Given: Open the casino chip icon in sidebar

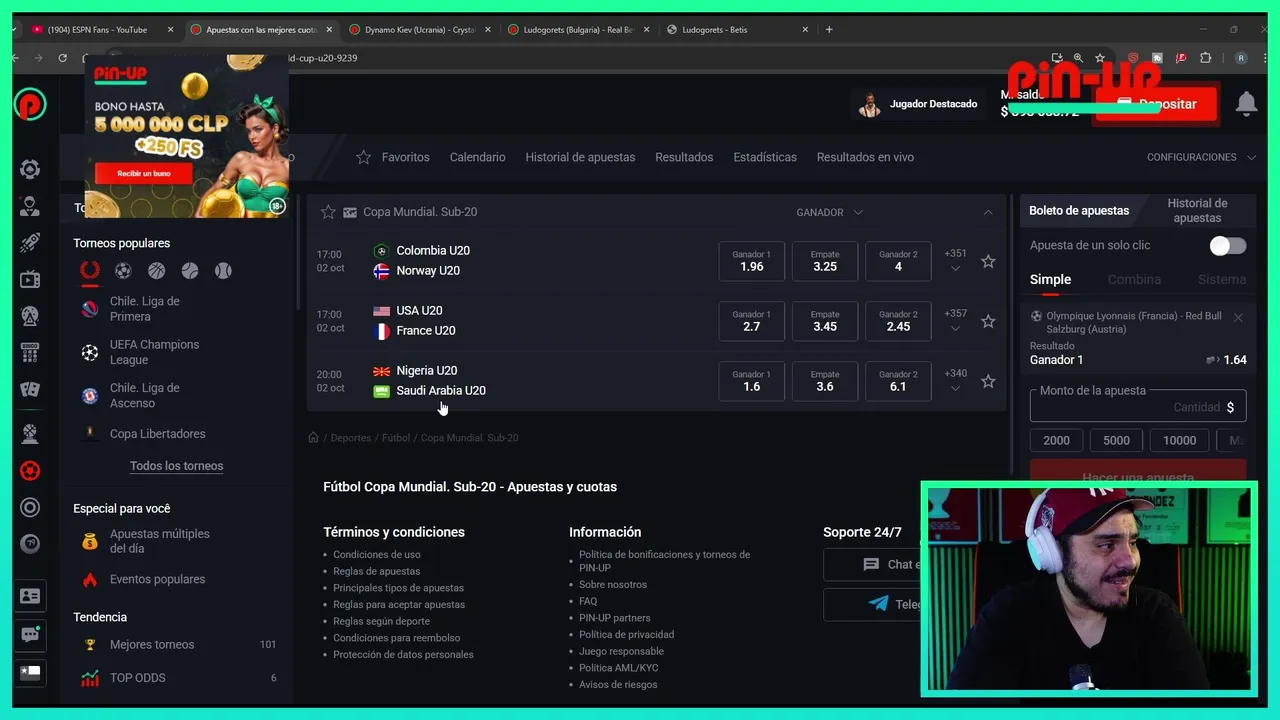Looking at the screenshot, I should [30, 169].
